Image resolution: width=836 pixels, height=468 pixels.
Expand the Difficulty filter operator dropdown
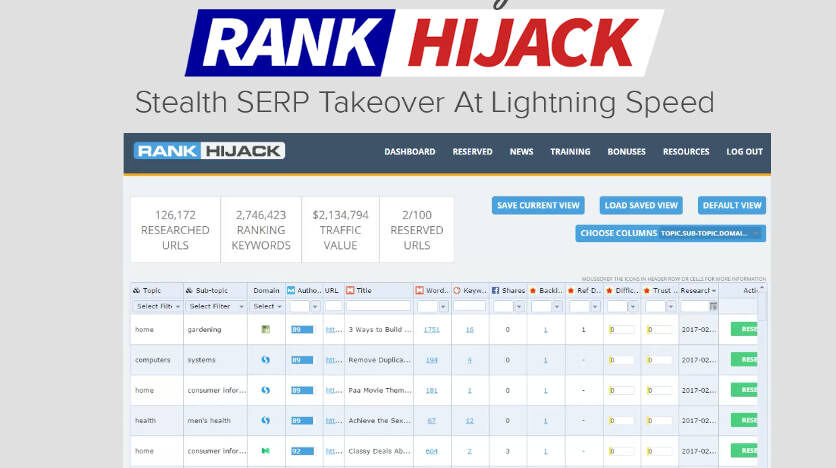(632, 306)
